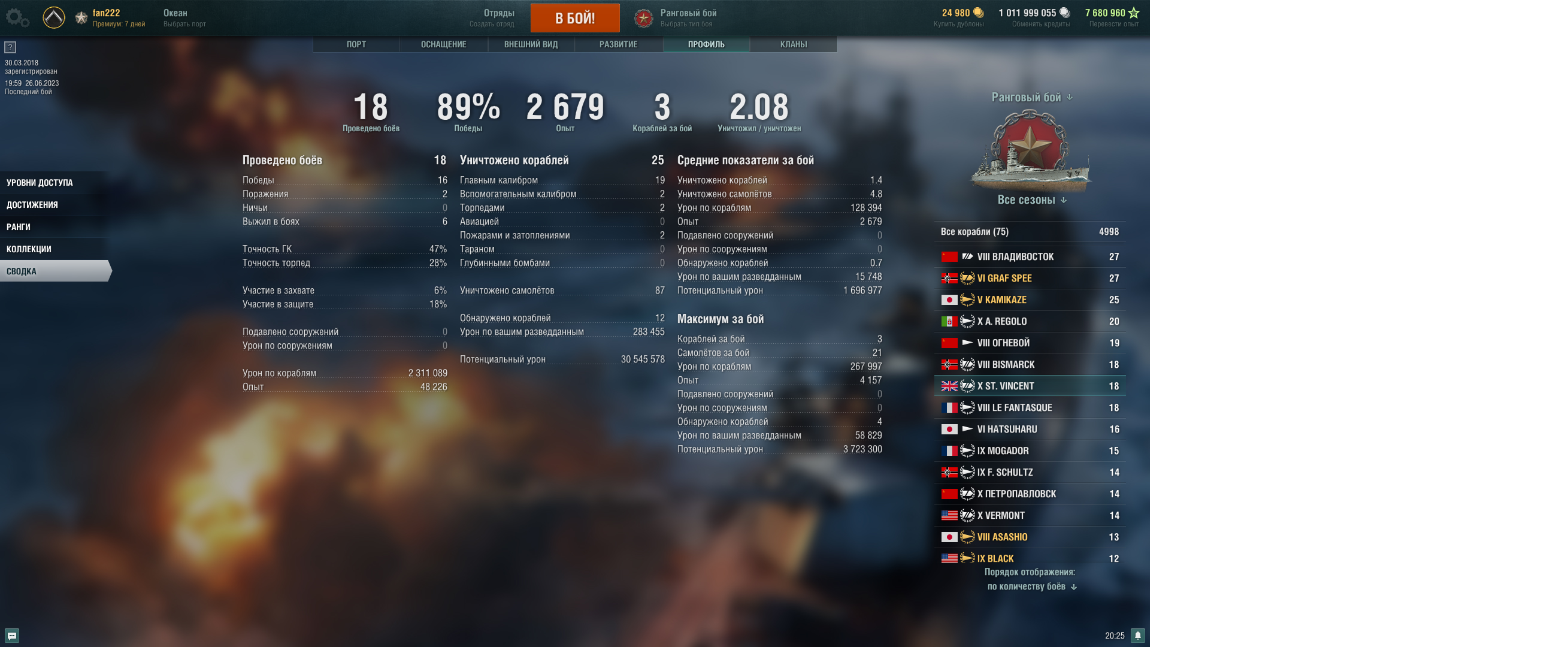Click the credits silver coin icon

point(1065,12)
